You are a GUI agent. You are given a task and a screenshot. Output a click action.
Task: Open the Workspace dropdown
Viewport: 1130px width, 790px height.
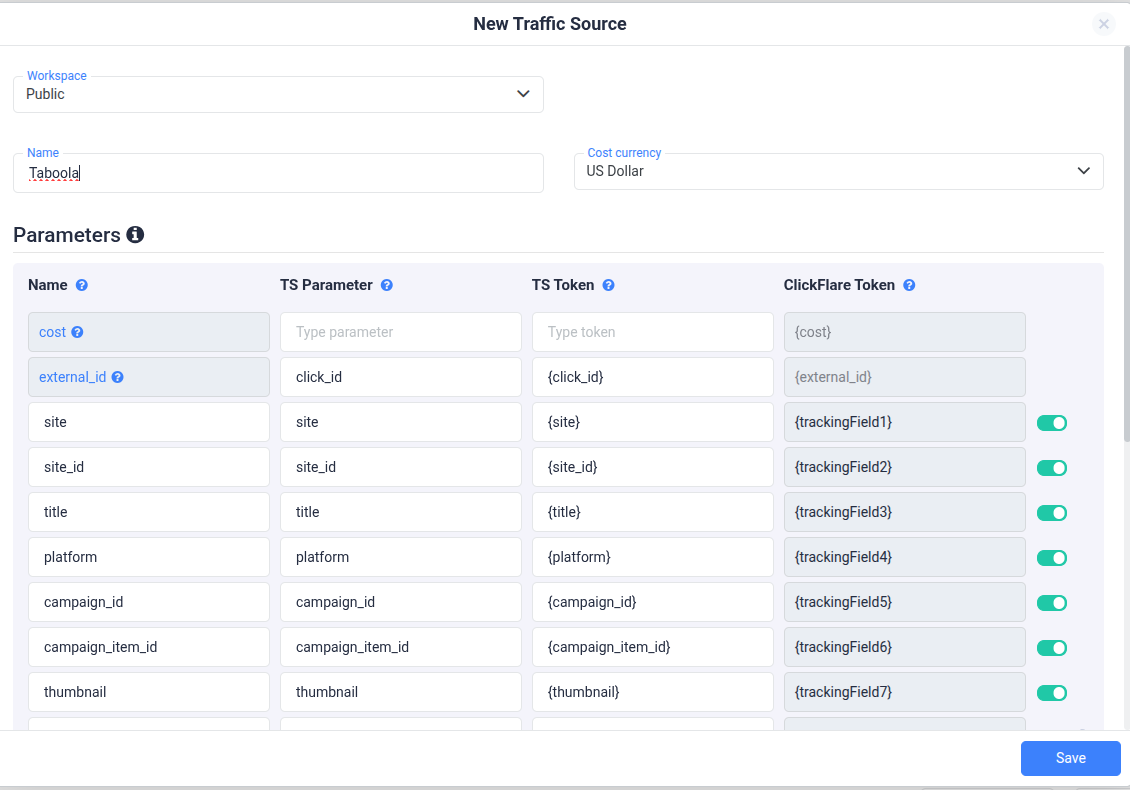pos(278,94)
